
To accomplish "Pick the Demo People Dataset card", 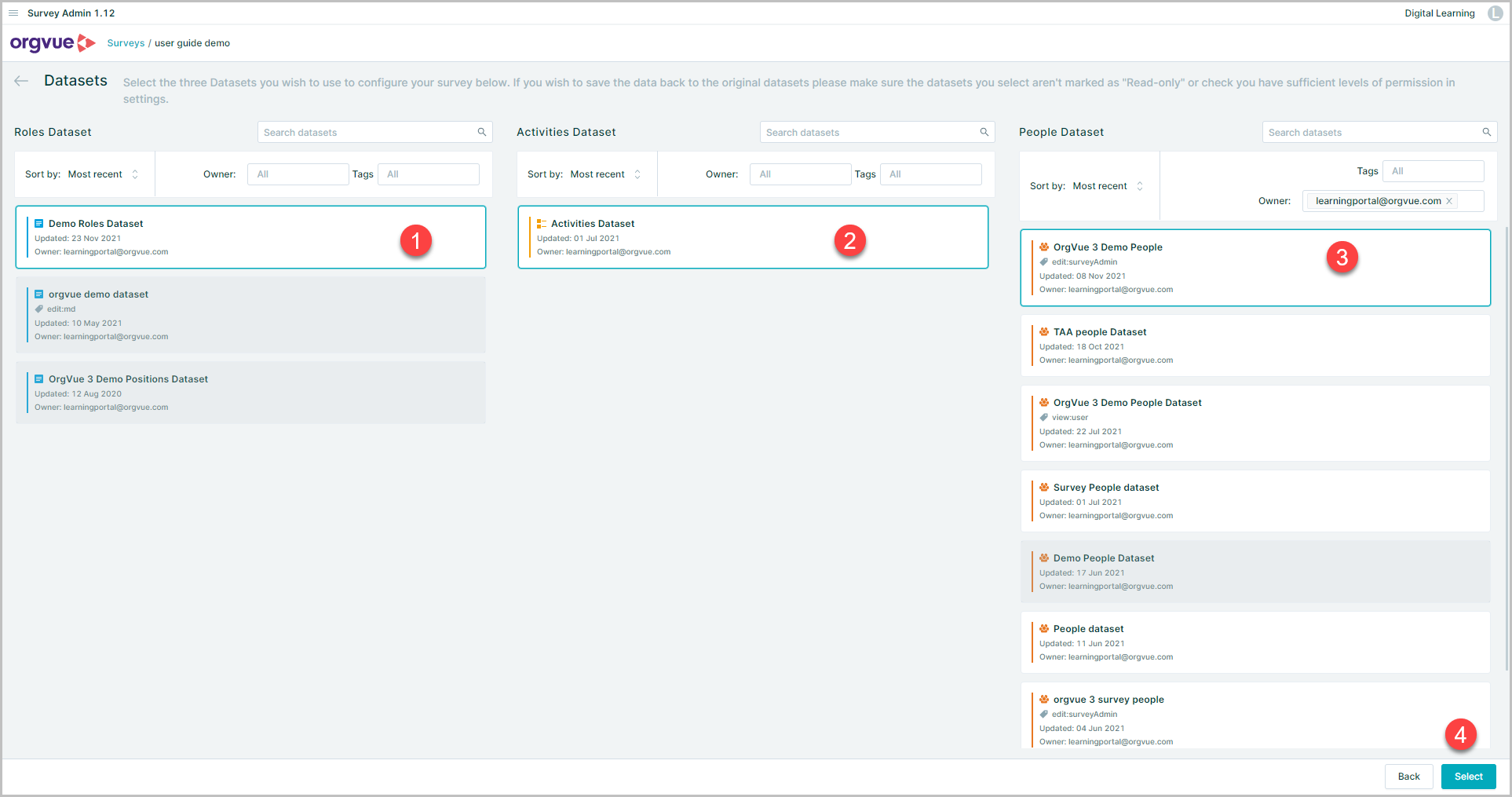I will tap(1255, 572).
